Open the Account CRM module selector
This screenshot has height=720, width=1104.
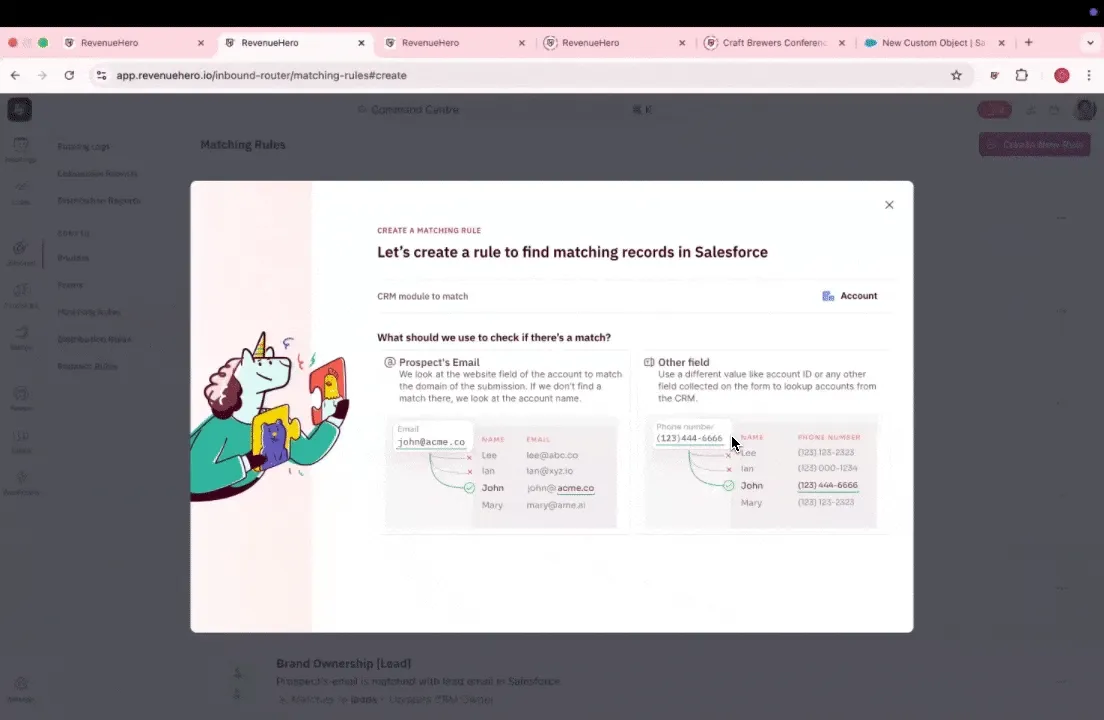click(849, 296)
